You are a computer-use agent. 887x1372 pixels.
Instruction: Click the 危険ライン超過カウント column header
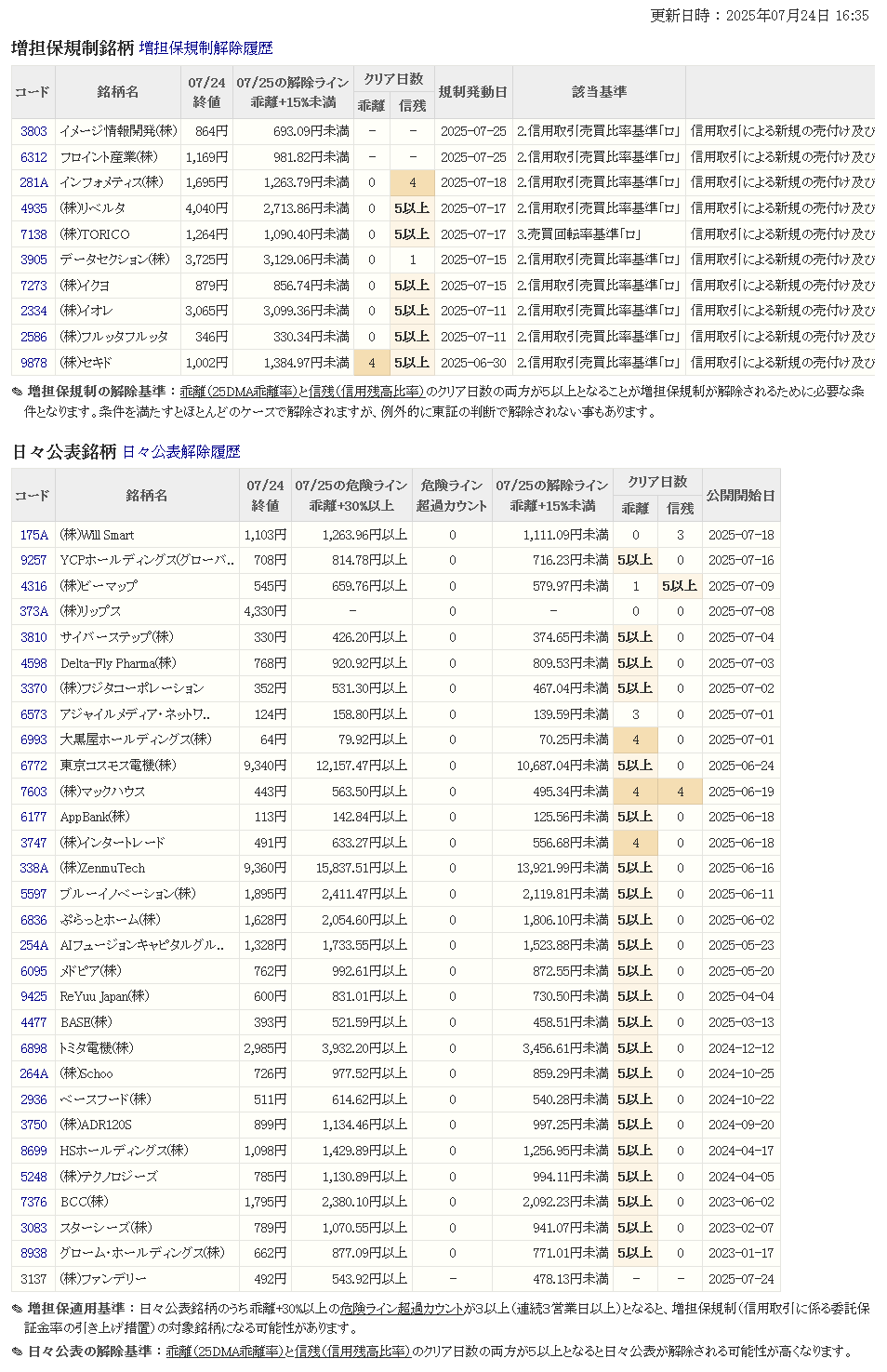(x=452, y=496)
